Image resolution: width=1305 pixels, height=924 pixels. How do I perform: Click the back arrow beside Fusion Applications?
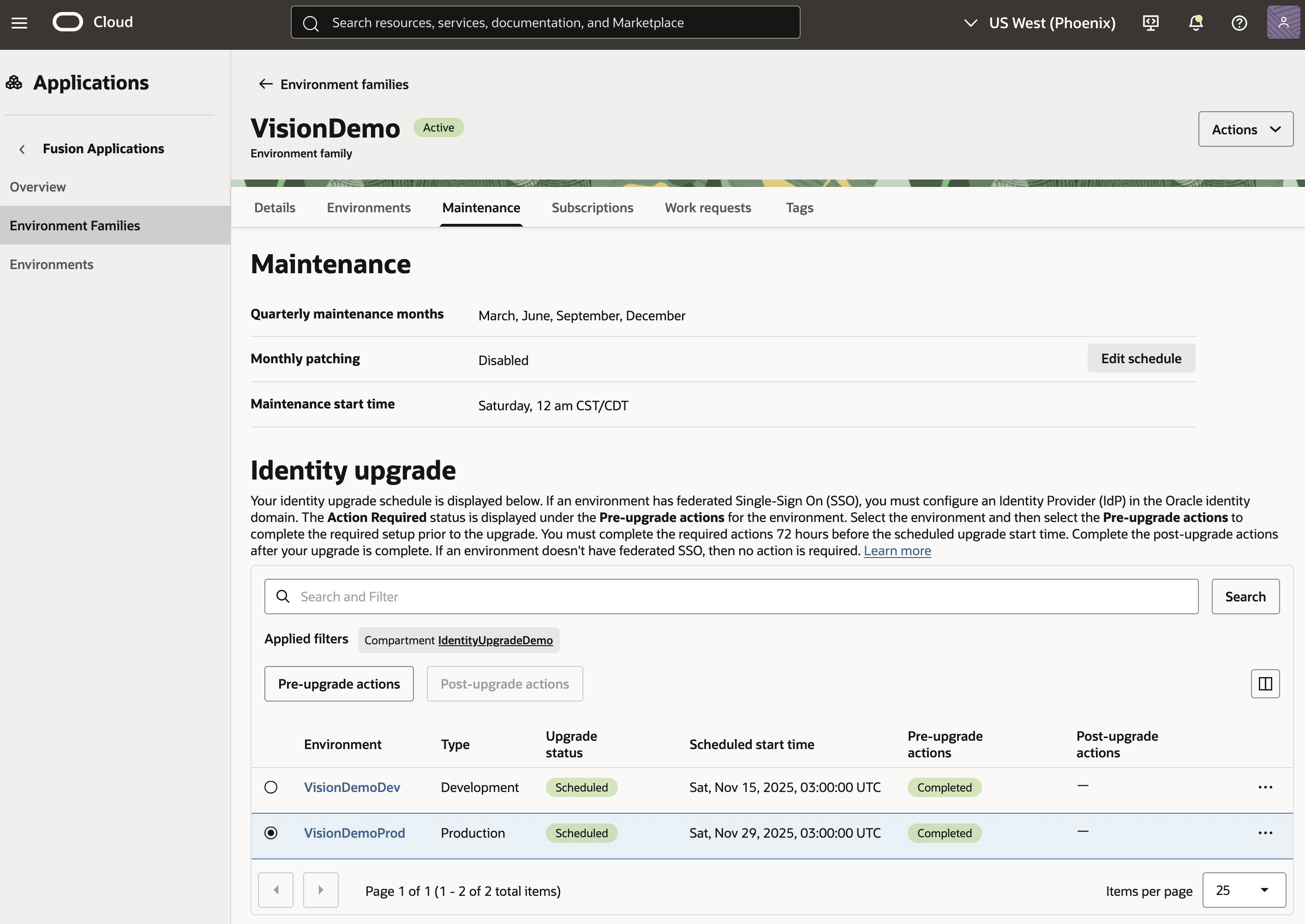click(x=22, y=149)
